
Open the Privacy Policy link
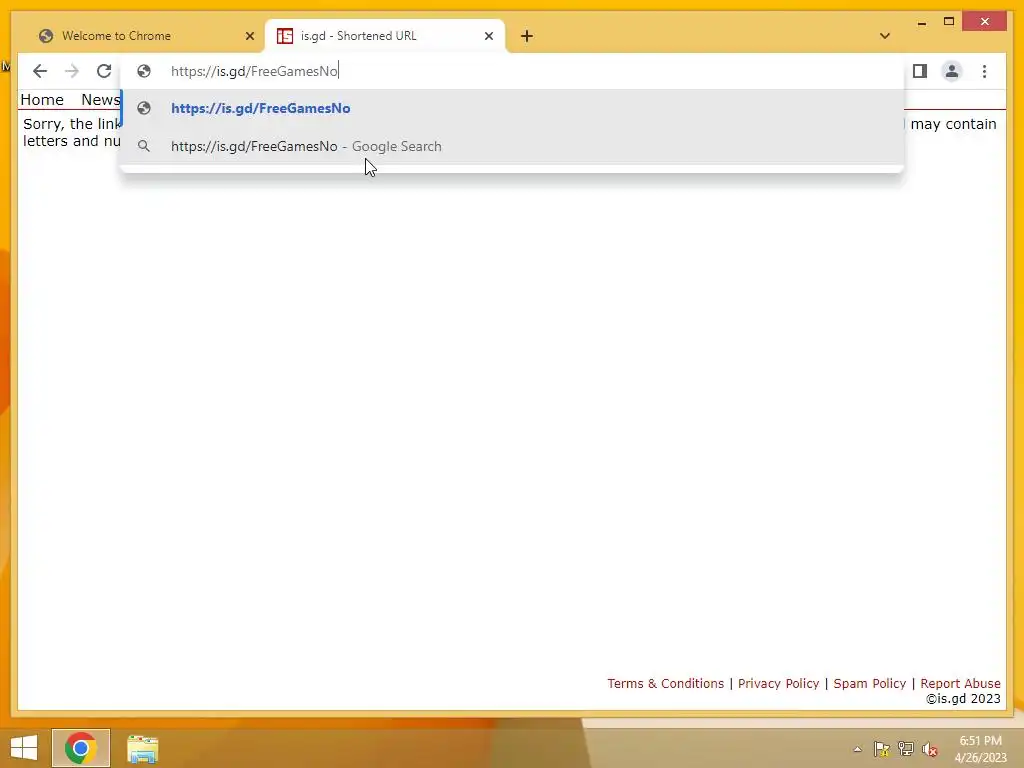(778, 683)
